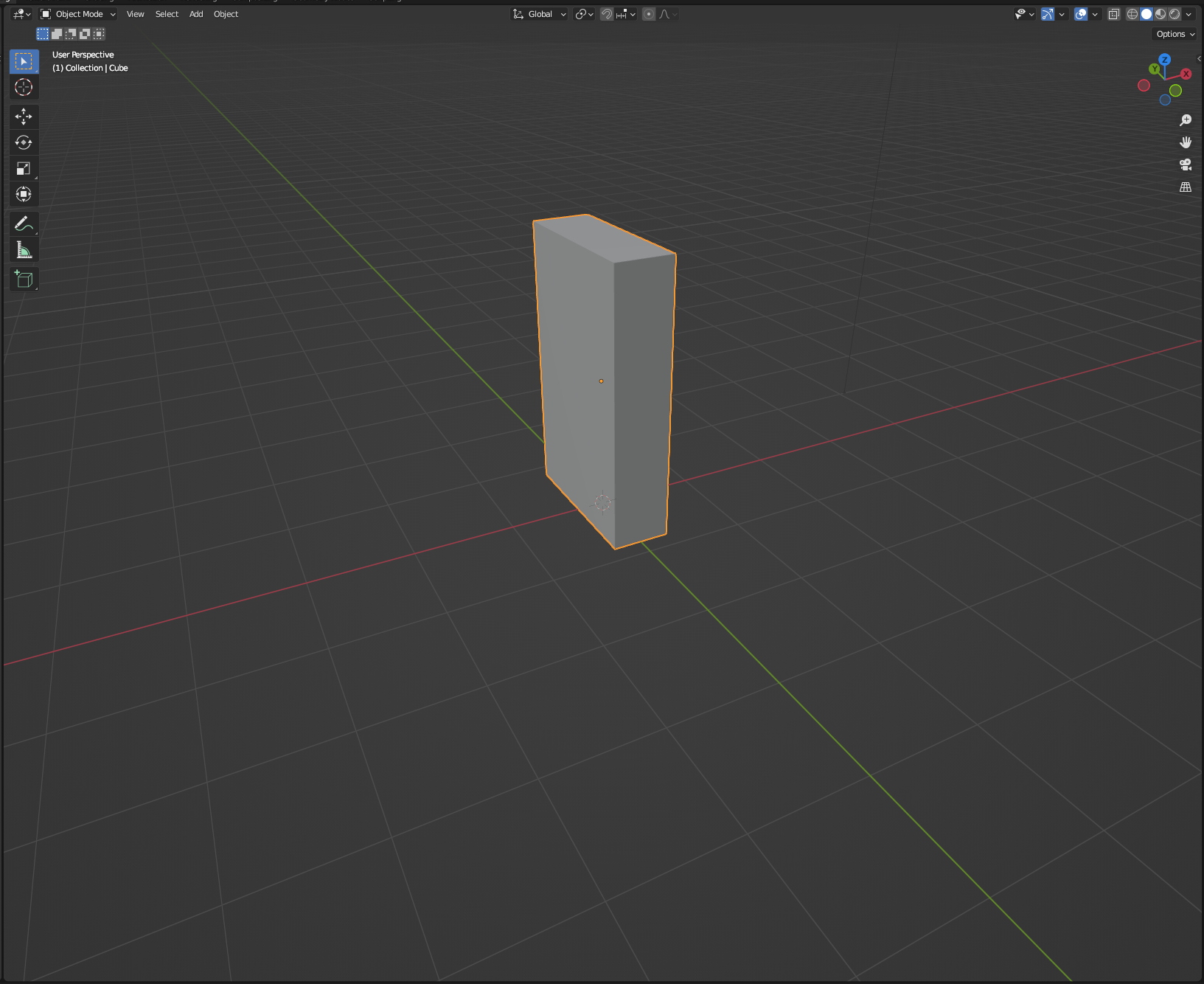Click the zoom magnifier viewport icon
Image resolution: width=1204 pixels, height=984 pixels.
tap(1186, 120)
